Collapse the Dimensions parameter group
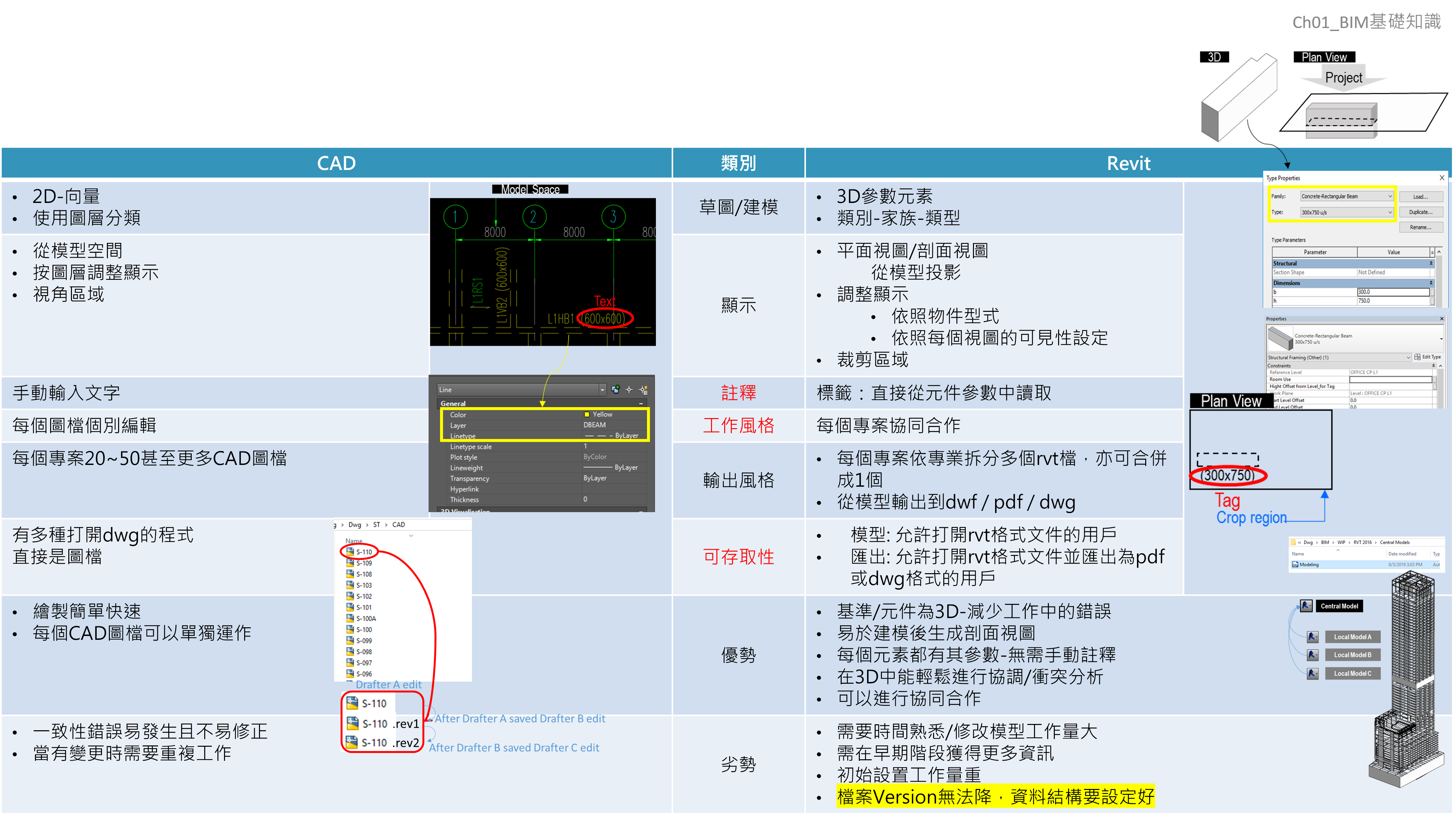Image resolution: width=1456 pixels, height=819 pixels. 1431,283
